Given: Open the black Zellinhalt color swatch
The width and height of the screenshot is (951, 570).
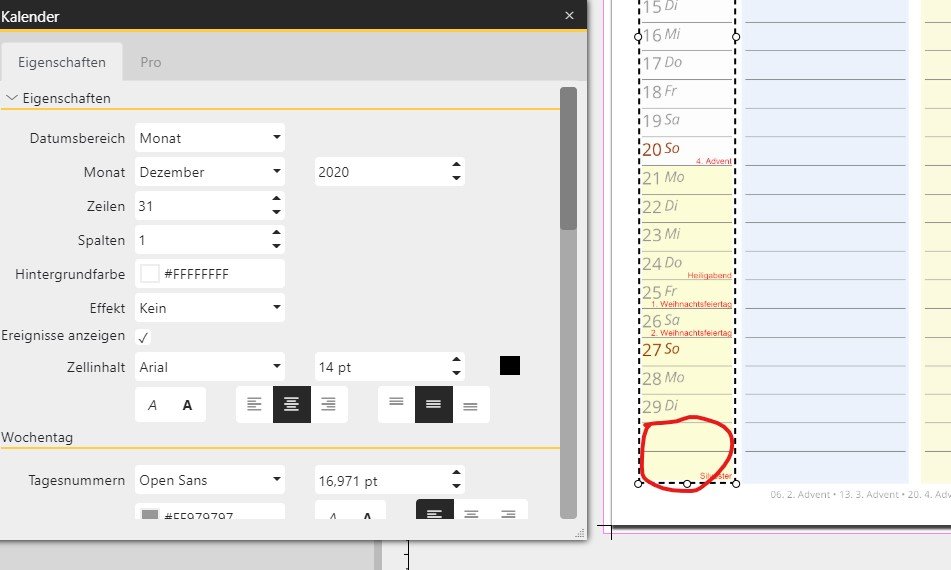Looking at the screenshot, I should 510,366.
